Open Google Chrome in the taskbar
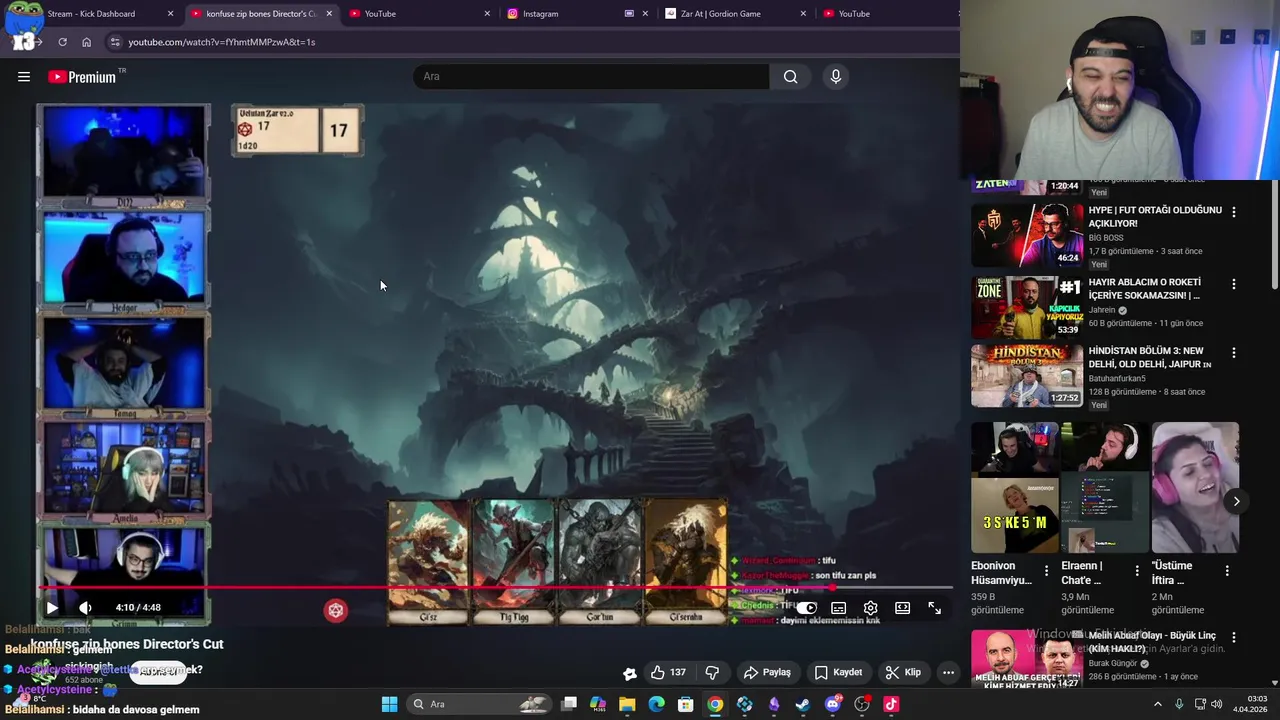The width and height of the screenshot is (1280, 720). pyautogui.click(x=715, y=704)
